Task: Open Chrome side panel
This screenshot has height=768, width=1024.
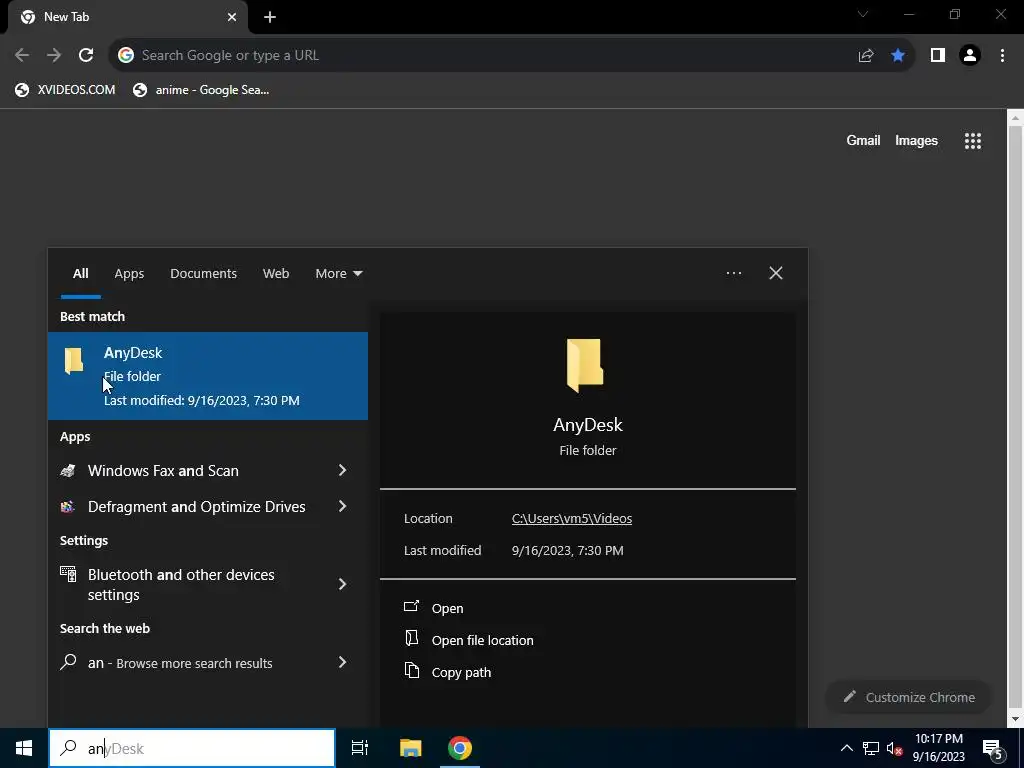Action: [x=938, y=56]
